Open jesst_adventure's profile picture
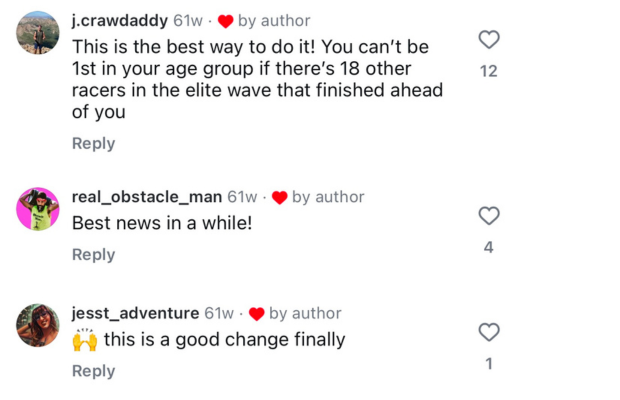 38,325
